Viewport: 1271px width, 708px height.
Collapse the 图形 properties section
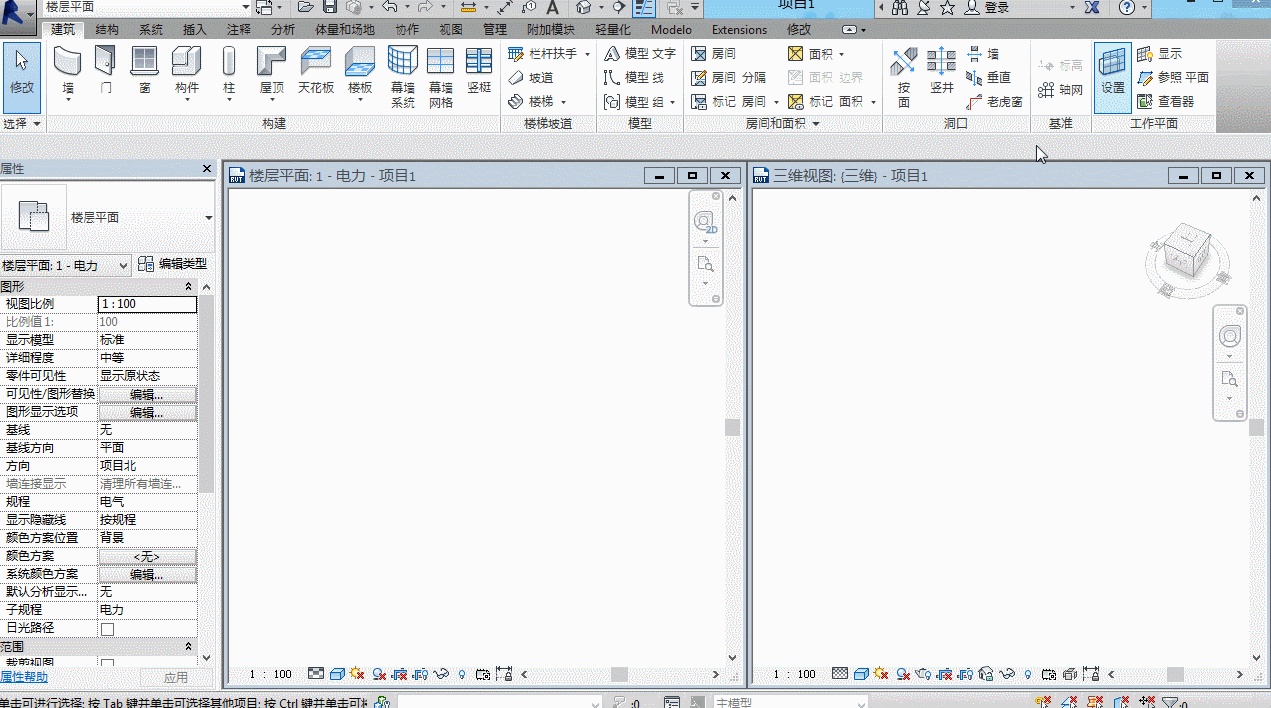(189, 286)
